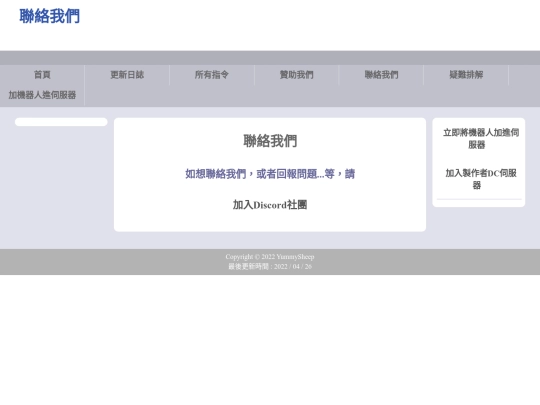Go to 更新日誌 in the navigation bar
The width and height of the screenshot is (540, 405).
(x=127, y=75)
